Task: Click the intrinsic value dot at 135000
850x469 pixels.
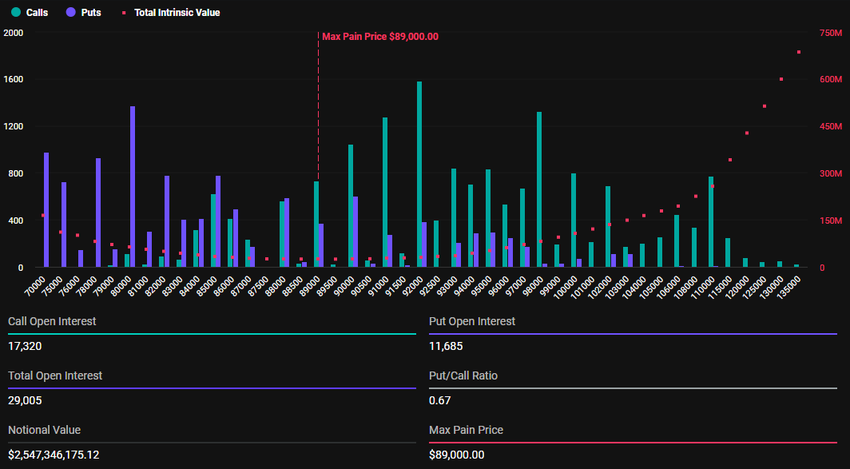Action: tap(798, 52)
